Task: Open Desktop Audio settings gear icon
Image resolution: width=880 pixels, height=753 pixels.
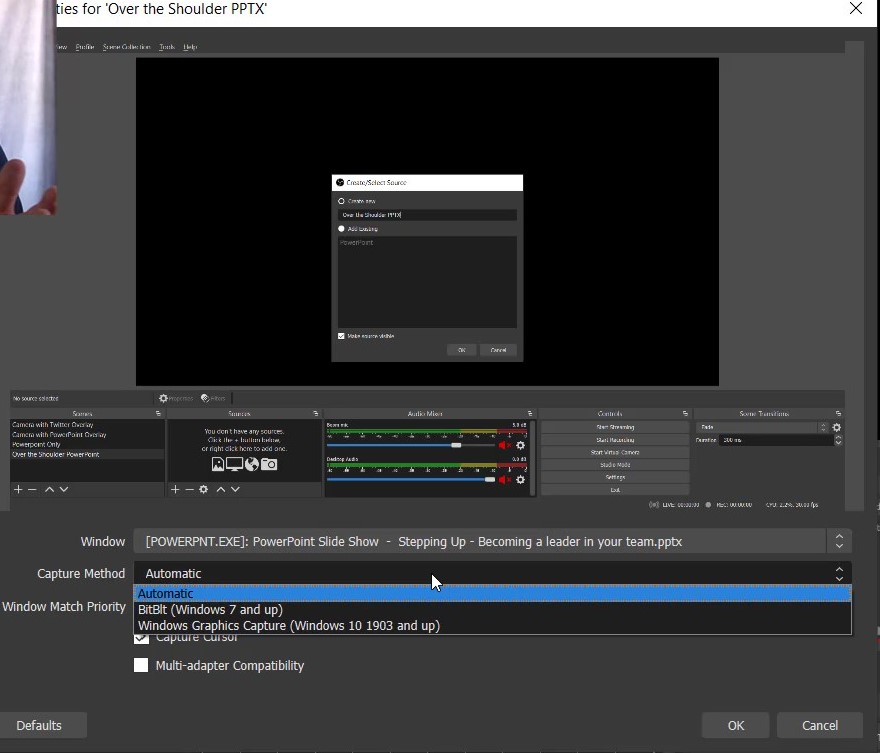Action: [x=520, y=477]
